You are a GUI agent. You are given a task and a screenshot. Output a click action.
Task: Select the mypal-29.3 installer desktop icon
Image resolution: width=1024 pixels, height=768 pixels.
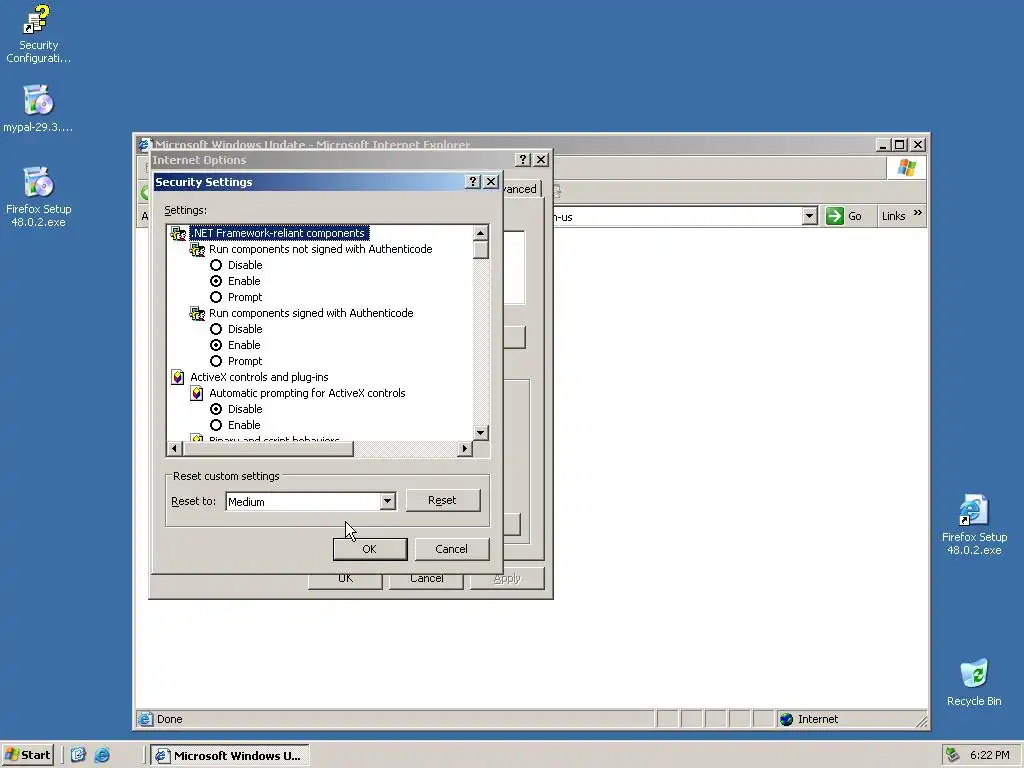pyautogui.click(x=37, y=108)
